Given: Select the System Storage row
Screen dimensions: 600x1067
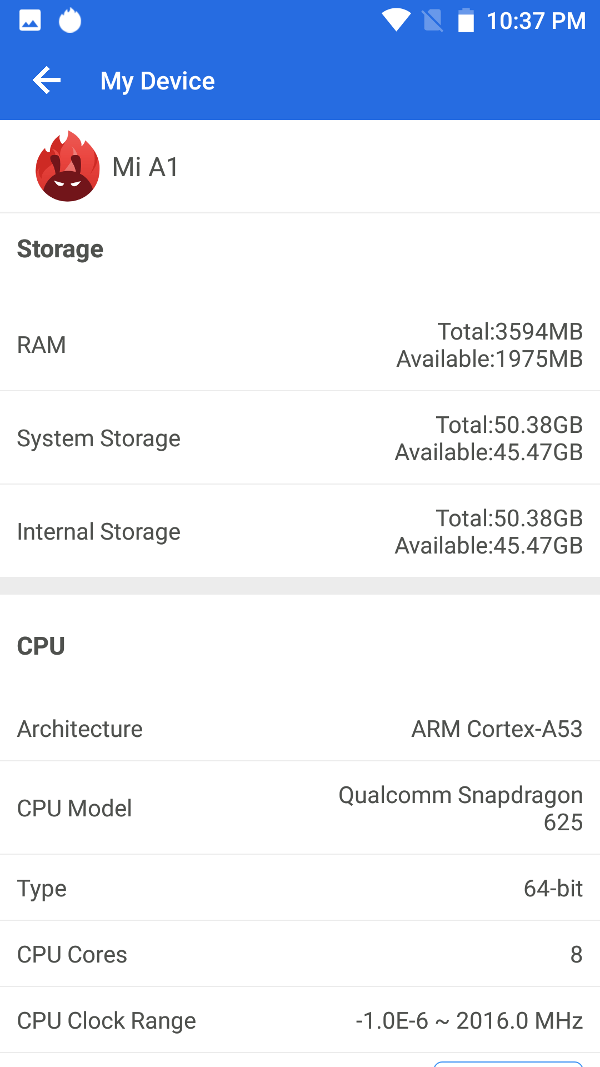Looking at the screenshot, I should point(300,438).
